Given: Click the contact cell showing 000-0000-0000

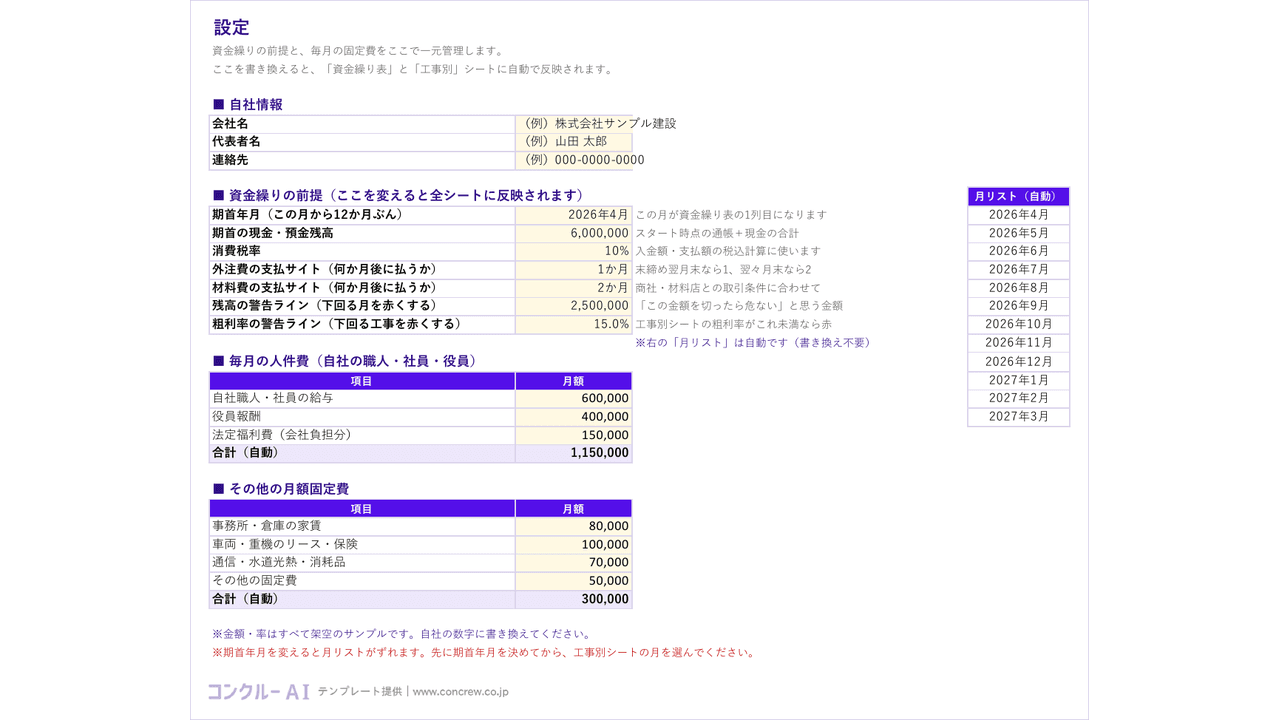Looking at the screenshot, I should (574, 160).
